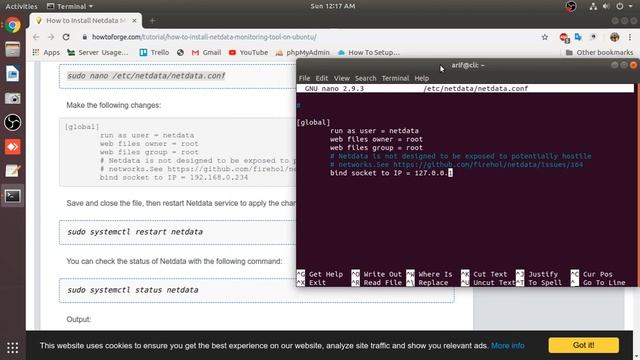Open the Chrome three-dot menu
This screenshot has height=360, width=640.
(x=630, y=37)
